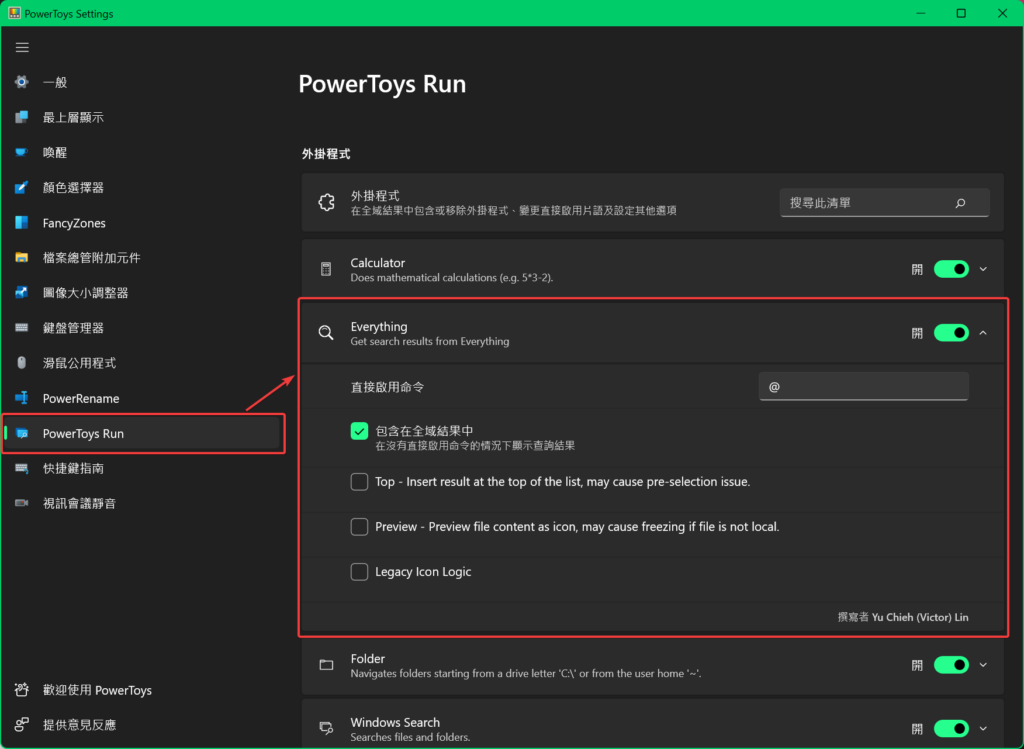This screenshot has width=1024, height=749.
Task: Open 視訊會議靜音 settings page
Action: 142,503
